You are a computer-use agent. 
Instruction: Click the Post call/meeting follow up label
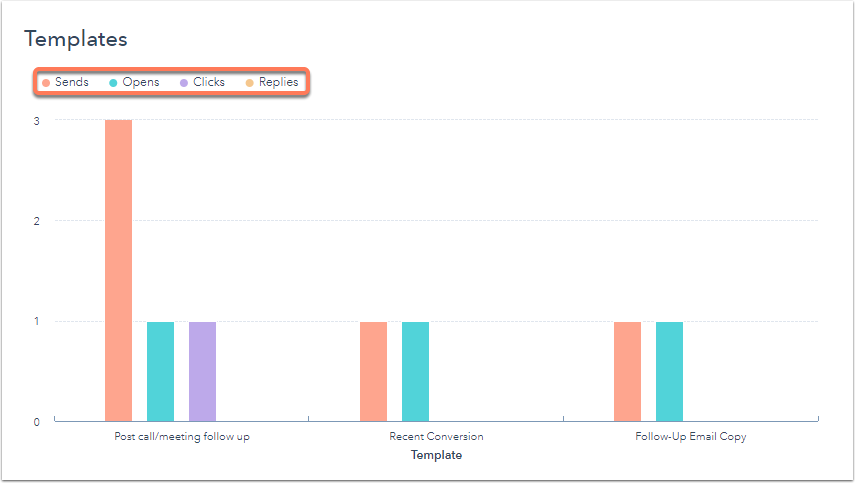182,437
